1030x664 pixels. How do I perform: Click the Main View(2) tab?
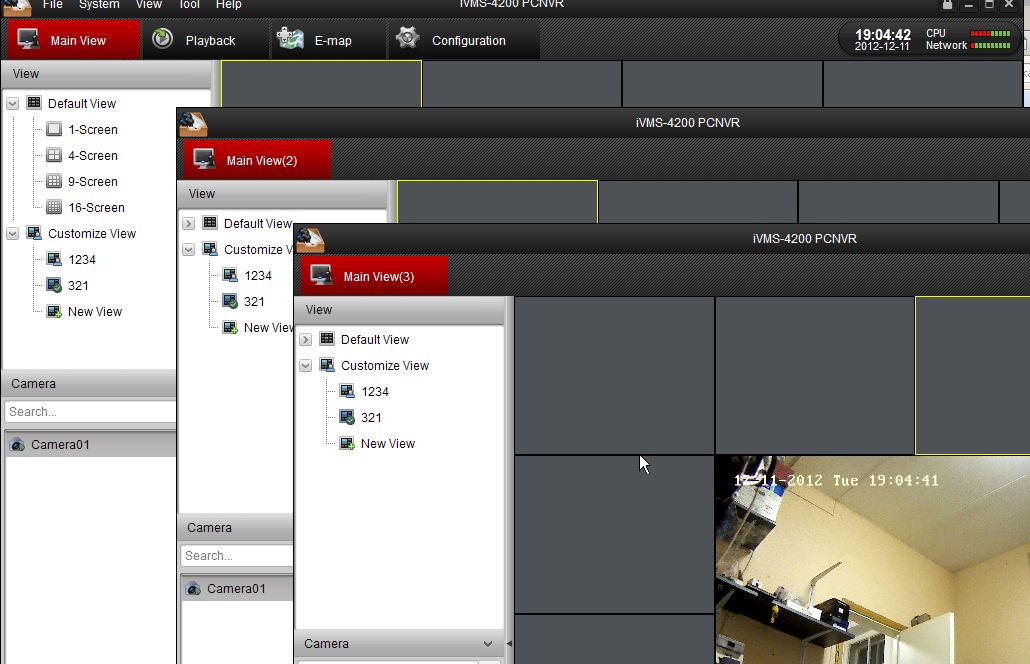click(258, 160)
